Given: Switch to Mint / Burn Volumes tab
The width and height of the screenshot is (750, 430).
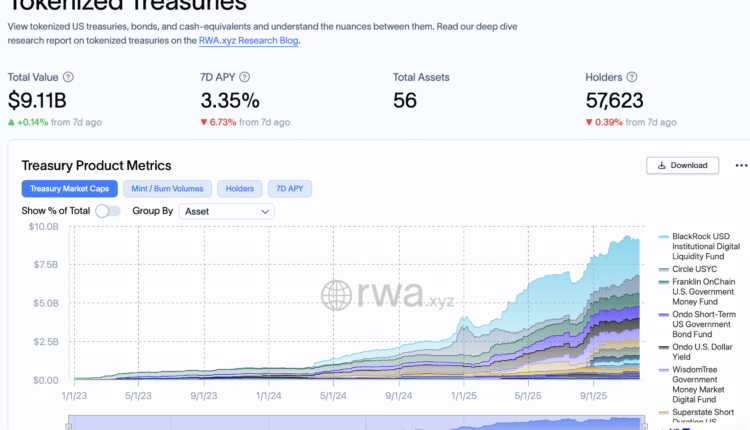Looking at the screenshot, I should coord(169,188).
